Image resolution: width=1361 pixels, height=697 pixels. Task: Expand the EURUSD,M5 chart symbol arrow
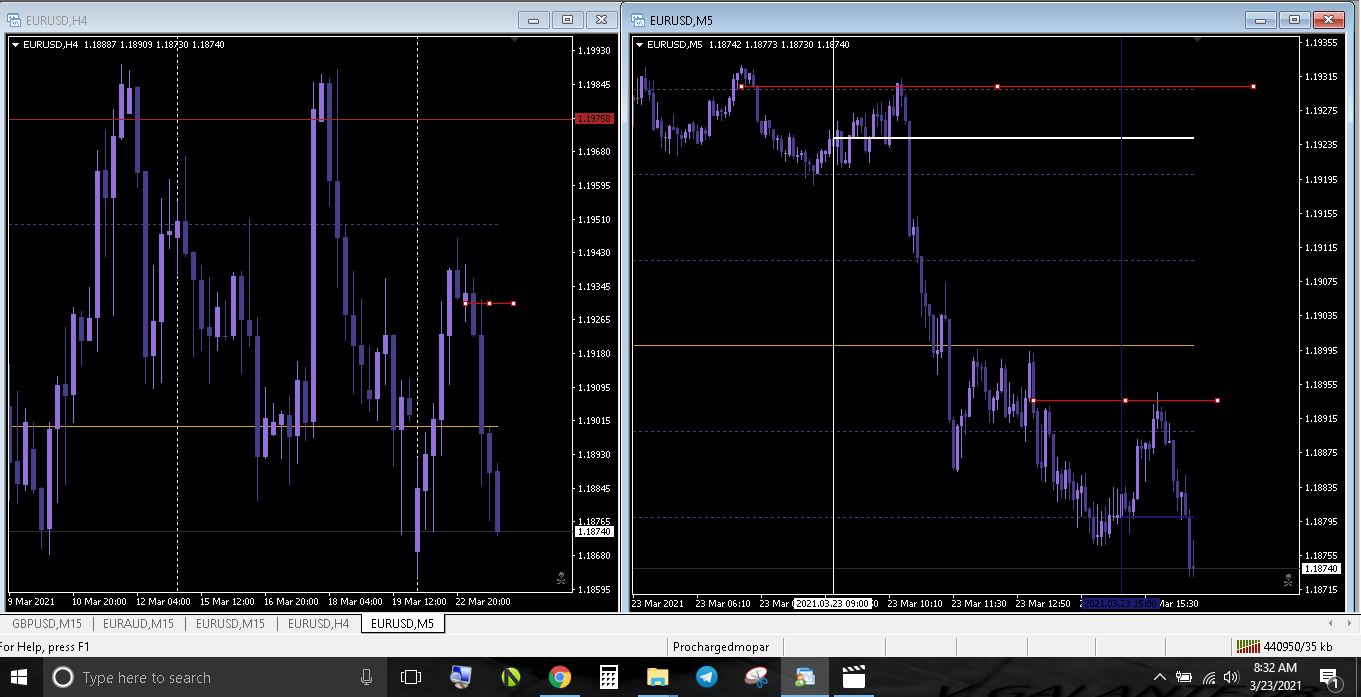coord(640,44)
